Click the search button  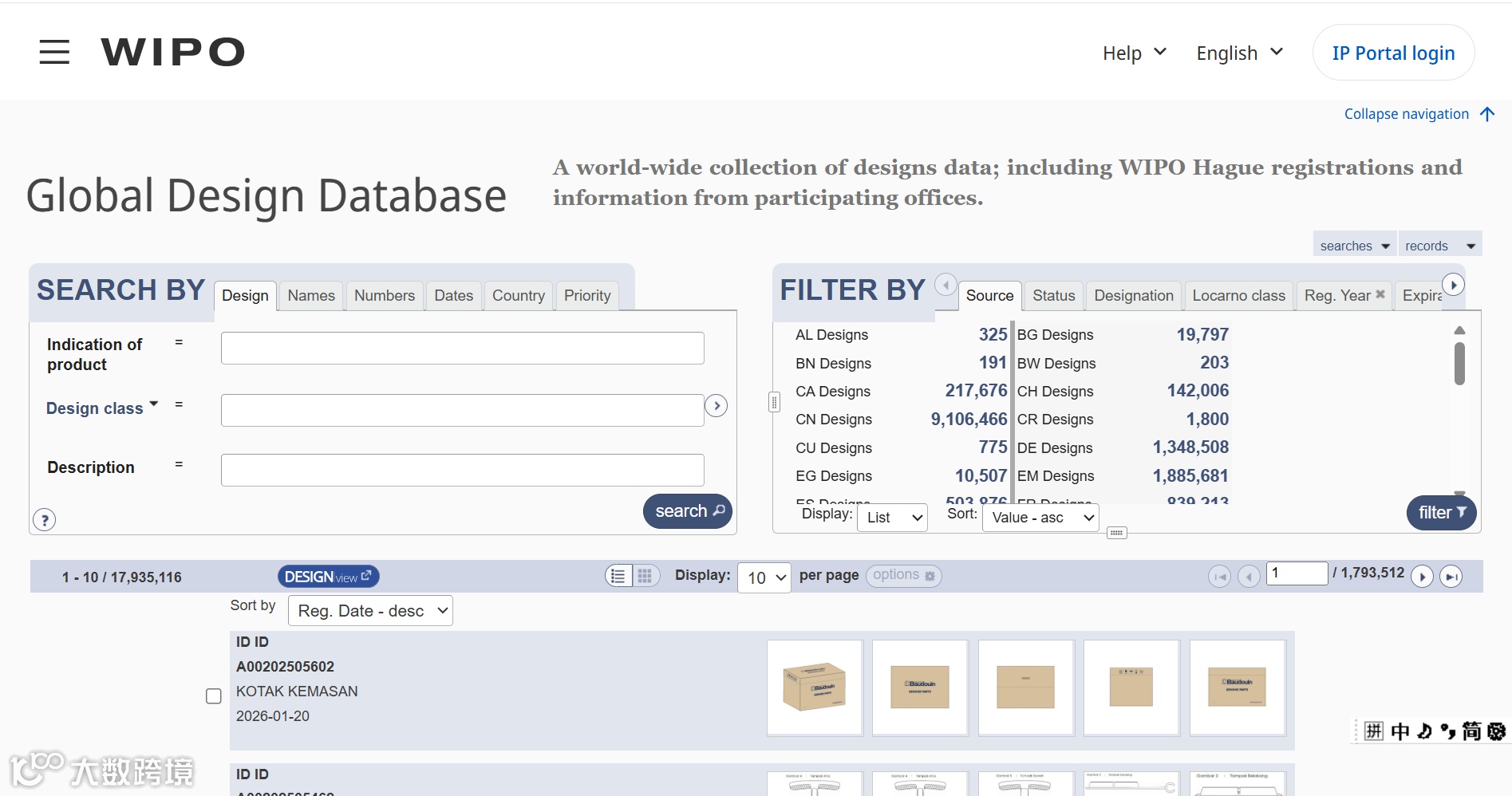(688, 511)
